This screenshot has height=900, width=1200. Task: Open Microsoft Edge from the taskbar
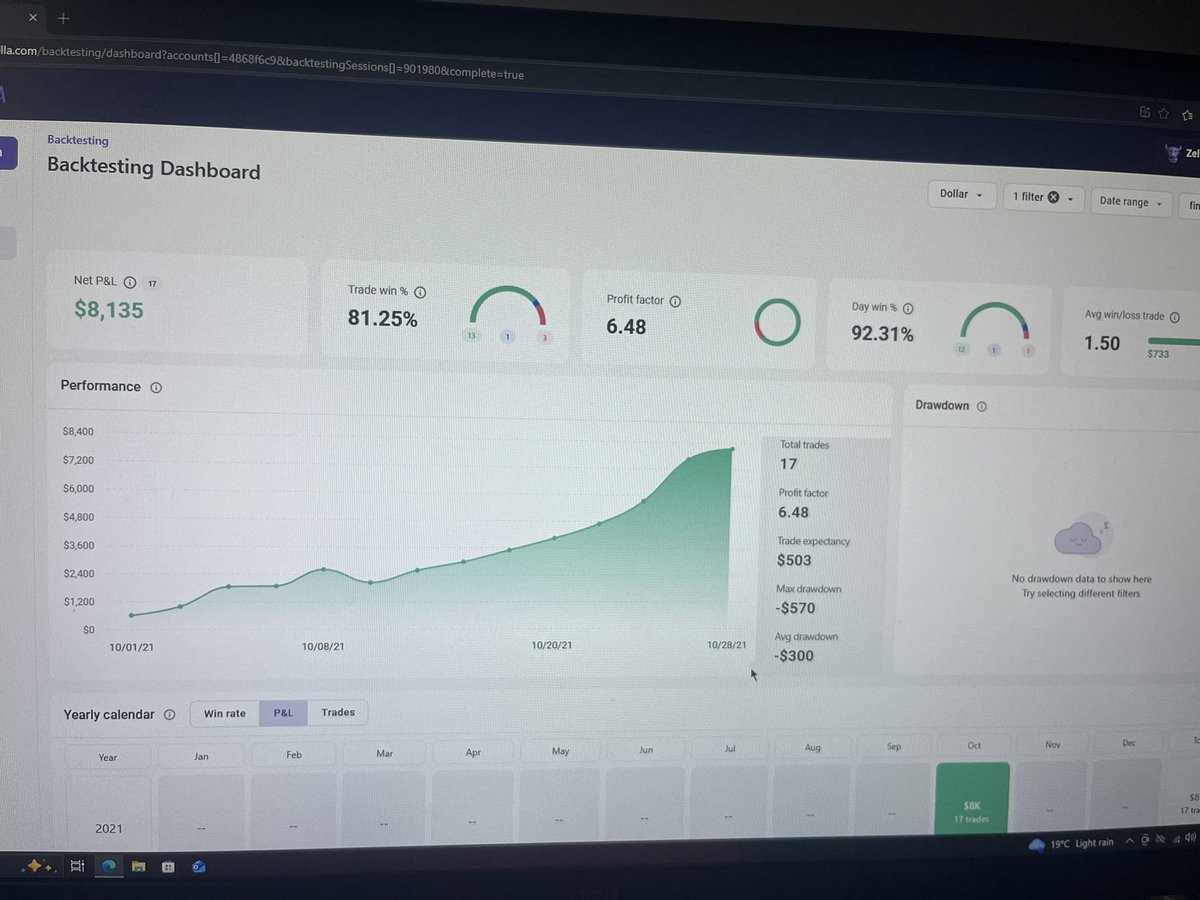[x=109, y=867]
